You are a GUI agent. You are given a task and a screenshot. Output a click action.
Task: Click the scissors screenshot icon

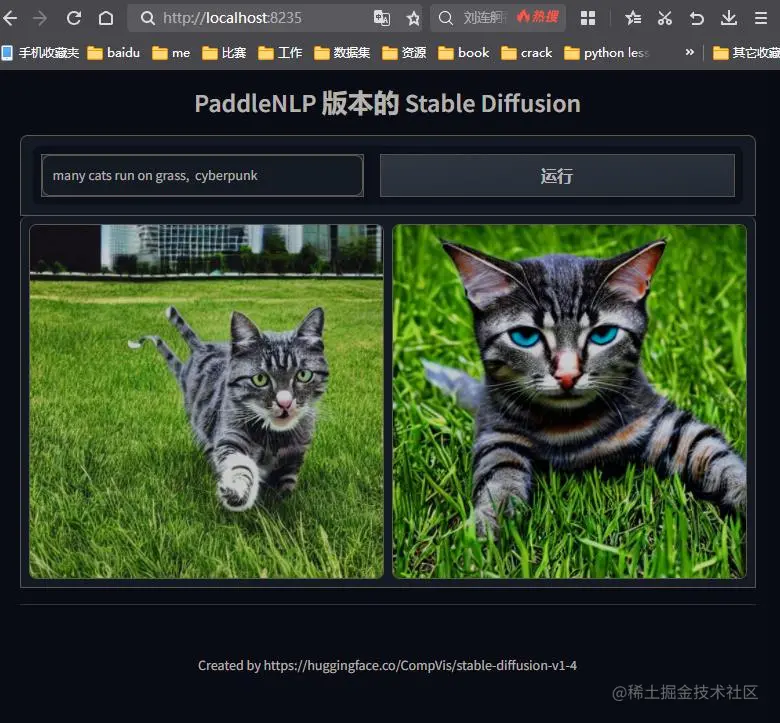click(665, 18)
